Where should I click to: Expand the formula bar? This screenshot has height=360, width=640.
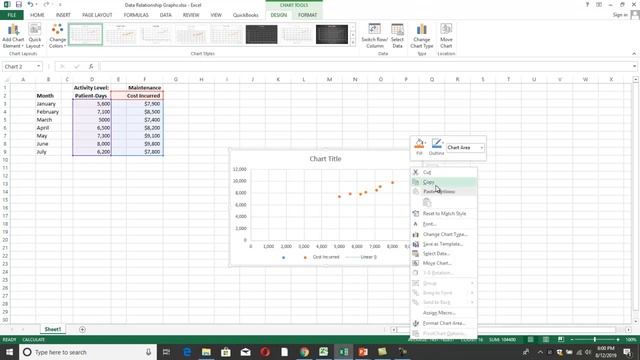tap(634, 67)
